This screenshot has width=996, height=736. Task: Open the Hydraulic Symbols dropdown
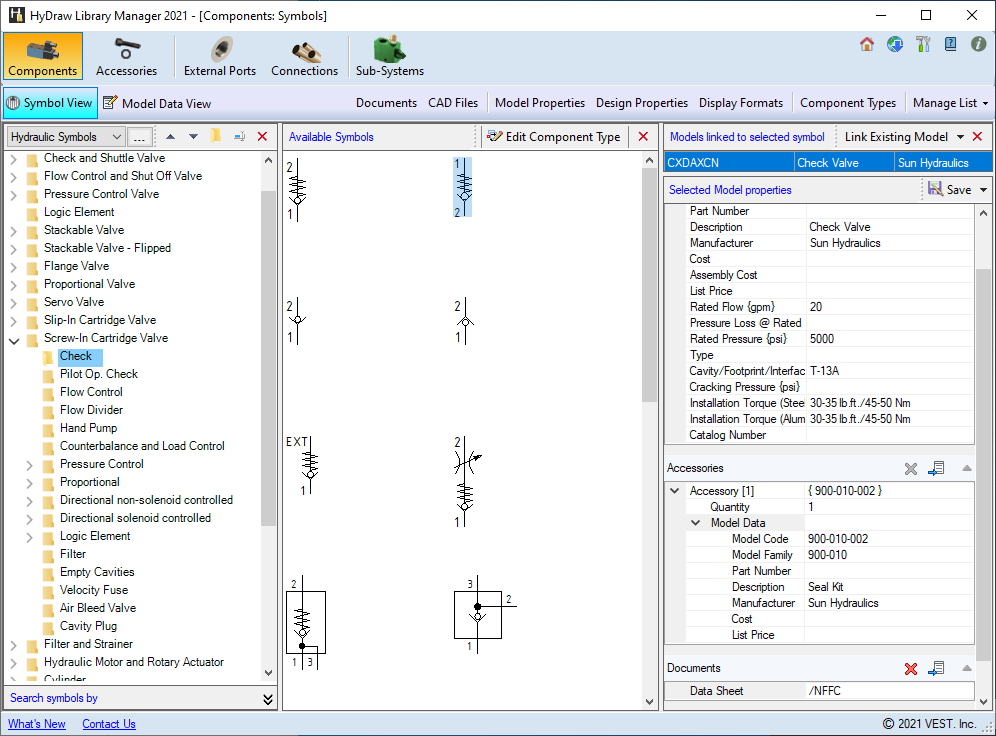(x=65, y=137)
